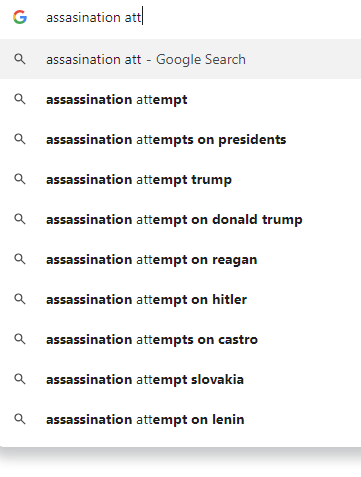Click magnifier icon beside 'attempts on presidents'
361x477 pixels.
coord(20,139)
